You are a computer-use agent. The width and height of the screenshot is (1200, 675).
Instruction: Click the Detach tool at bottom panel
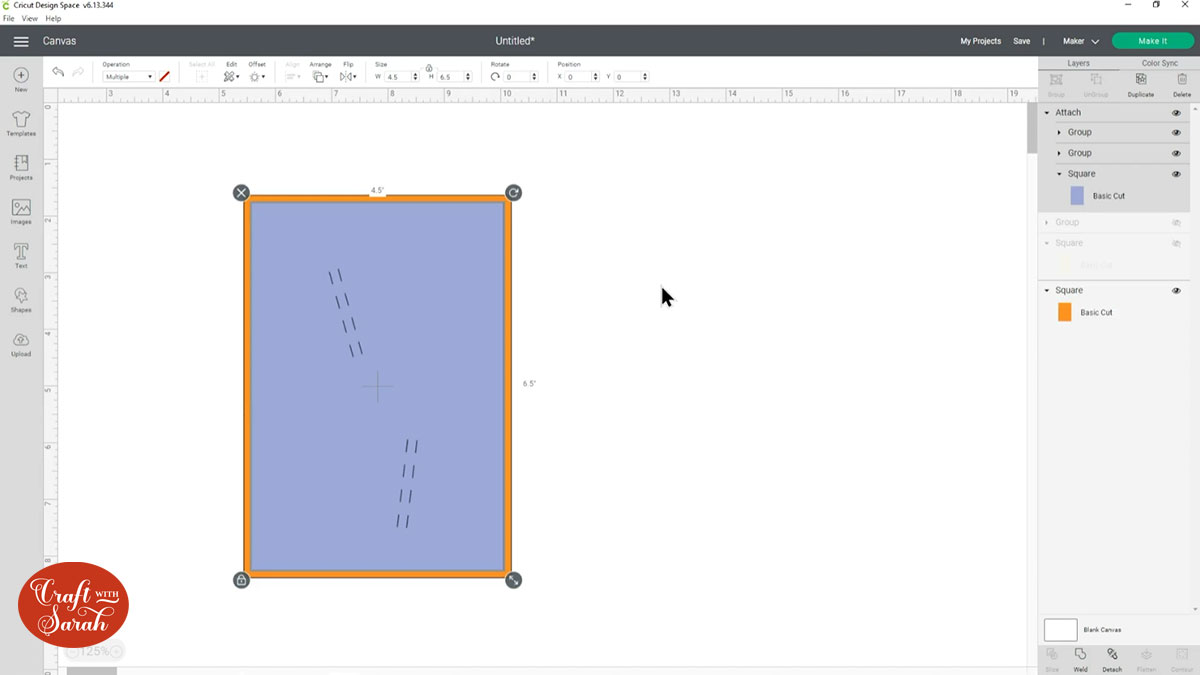point(1112,659)
